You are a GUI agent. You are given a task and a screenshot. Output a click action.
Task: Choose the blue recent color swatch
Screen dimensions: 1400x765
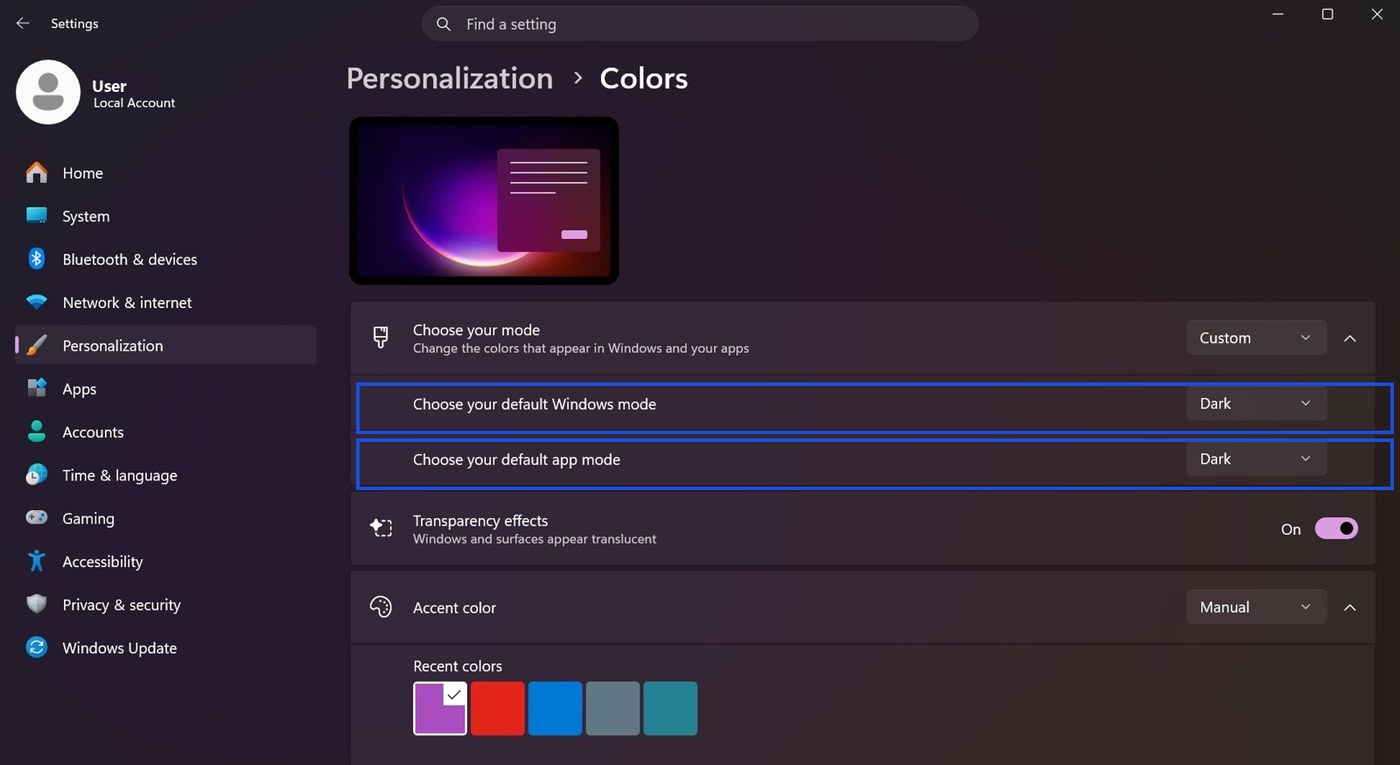[555, 708]
